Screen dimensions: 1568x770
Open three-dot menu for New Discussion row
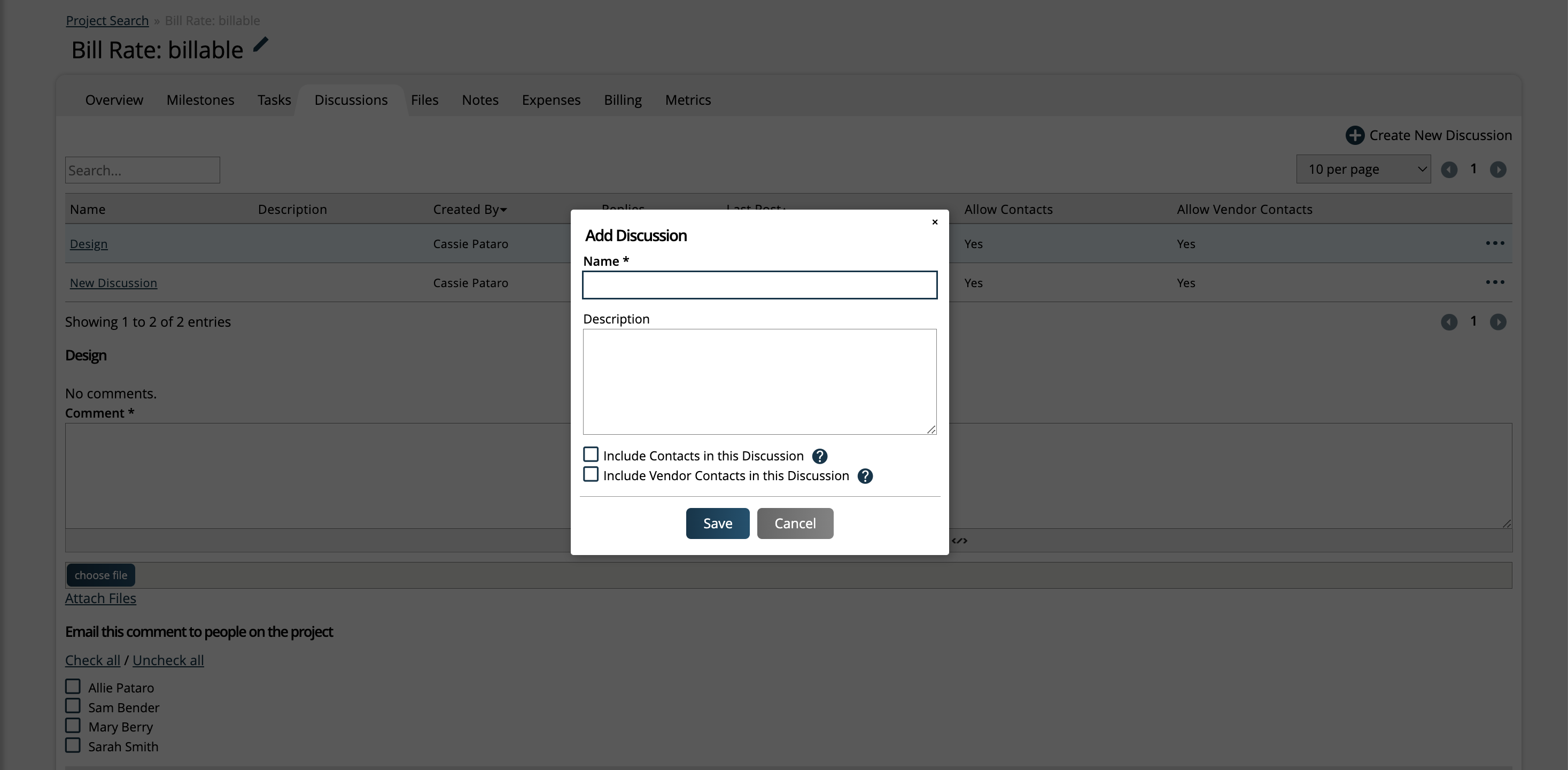(1495, 282)
